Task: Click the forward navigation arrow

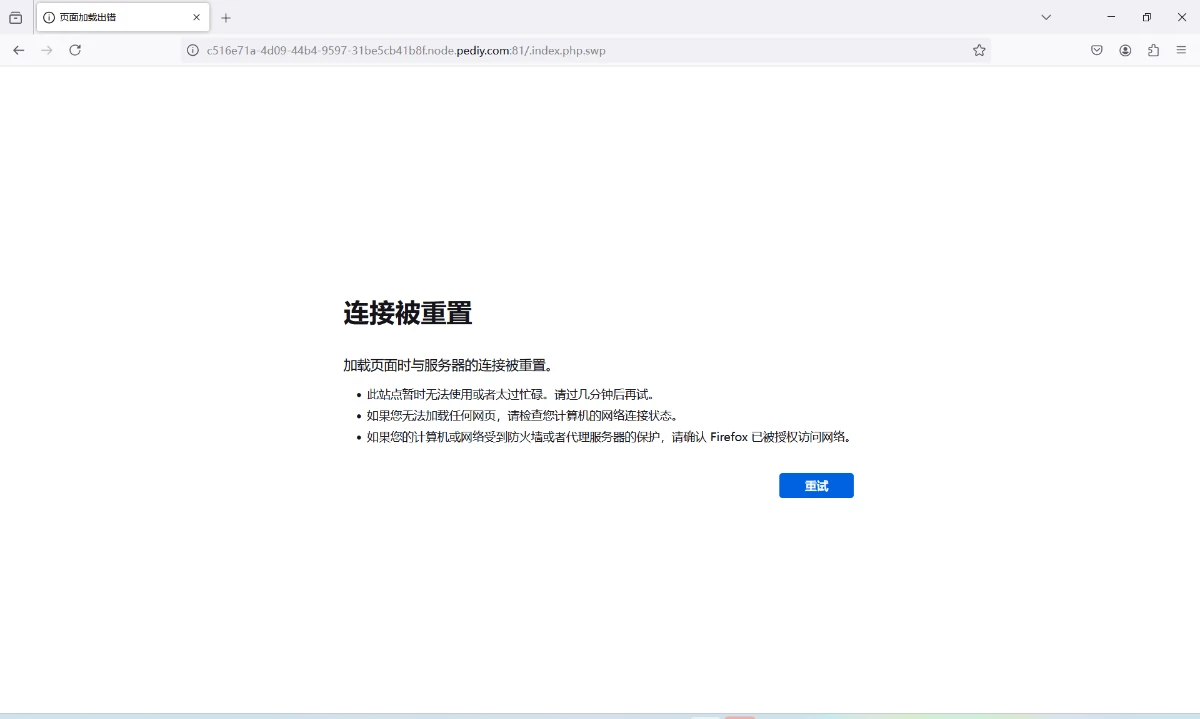Action: tap(46, 50)
